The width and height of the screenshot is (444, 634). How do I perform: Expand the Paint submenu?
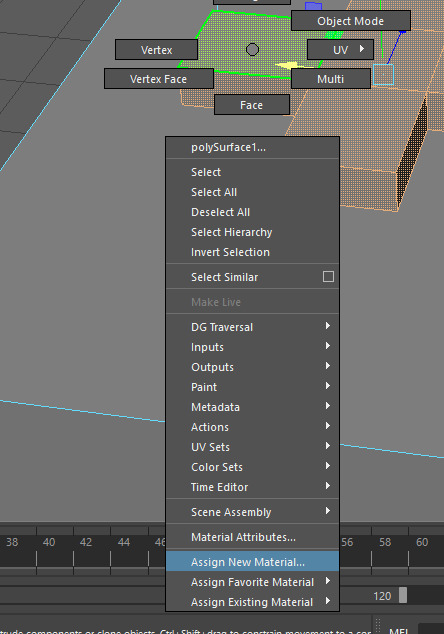pos(252,387)
